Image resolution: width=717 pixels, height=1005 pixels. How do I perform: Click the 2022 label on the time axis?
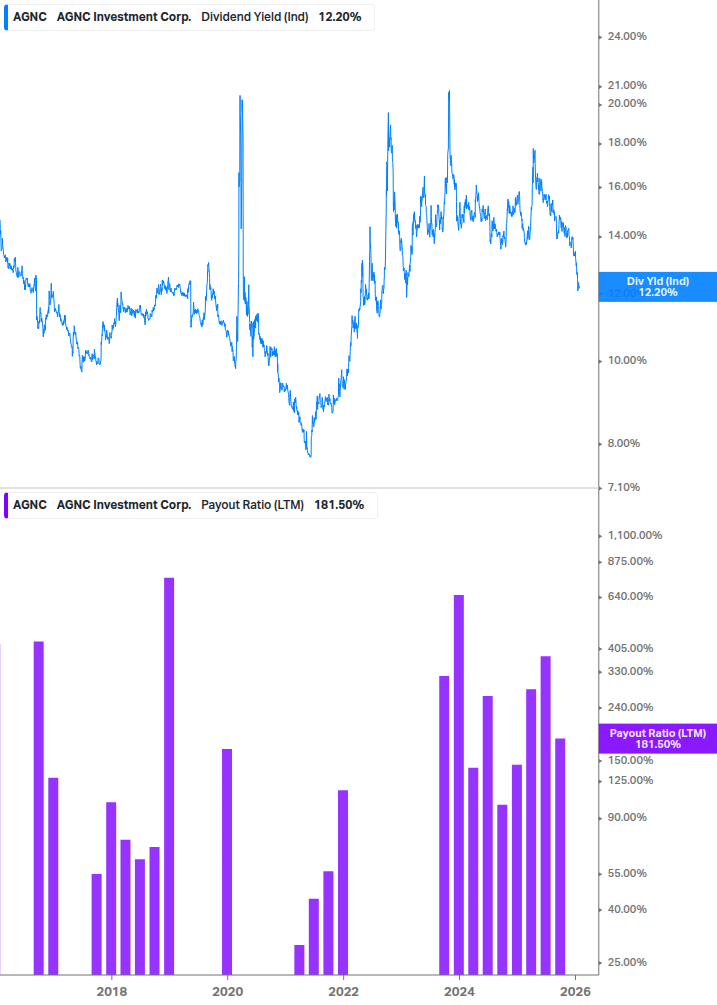343,991
